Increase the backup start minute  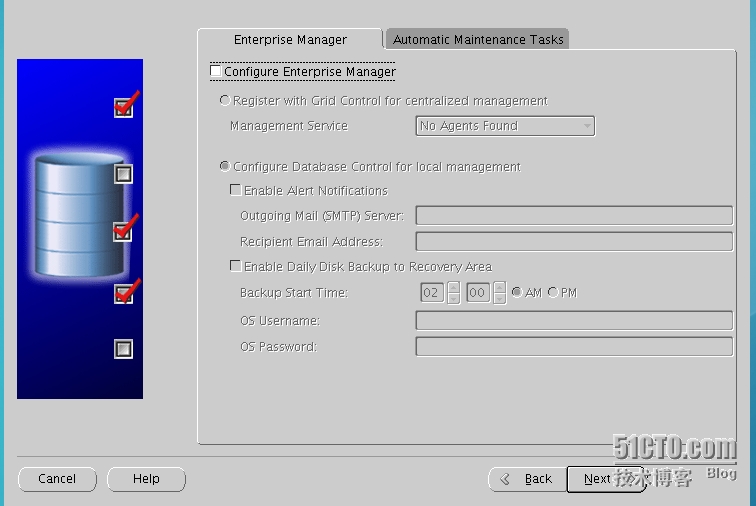tap(500, 287)
